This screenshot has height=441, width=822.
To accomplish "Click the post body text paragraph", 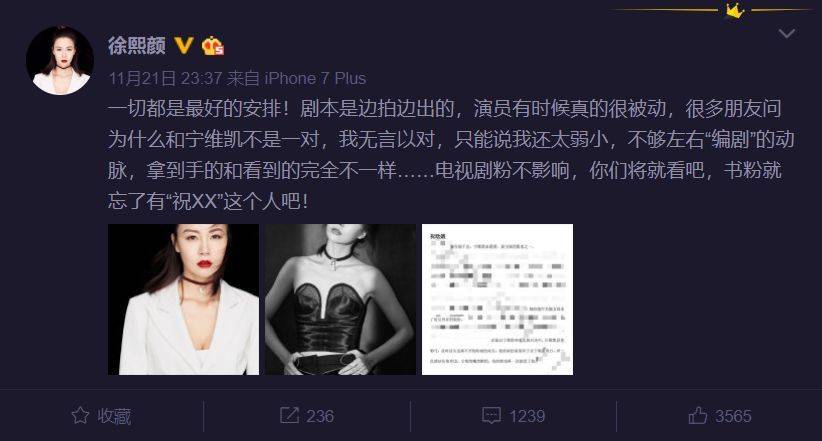I will [451, 155].
